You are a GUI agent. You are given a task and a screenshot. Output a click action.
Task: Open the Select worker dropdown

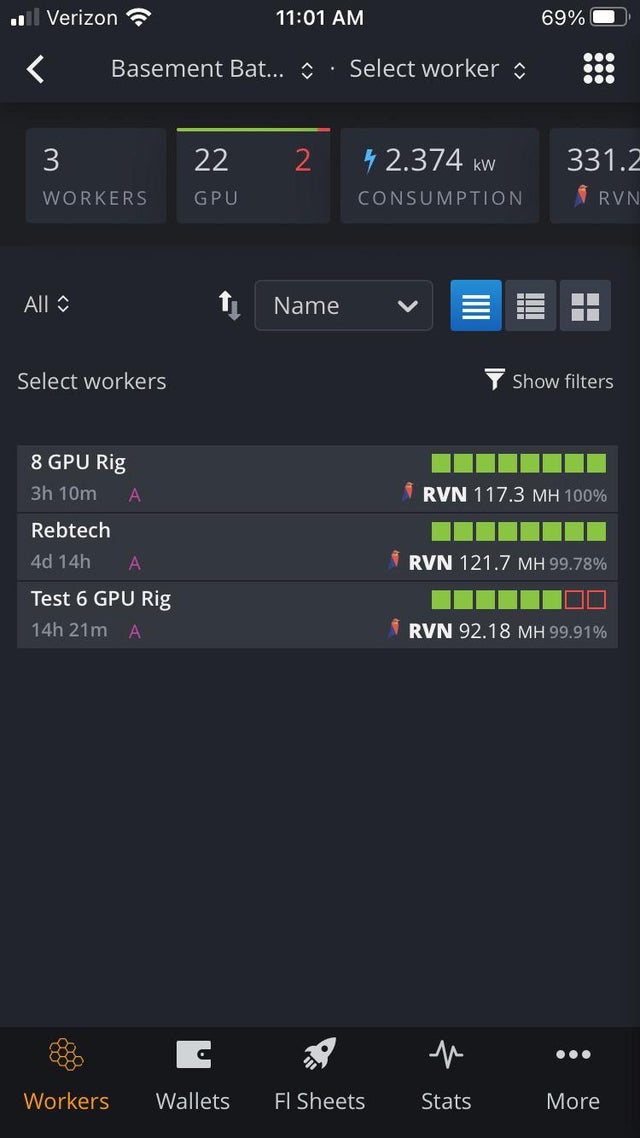pyautogui.click(x=438, y=69)
